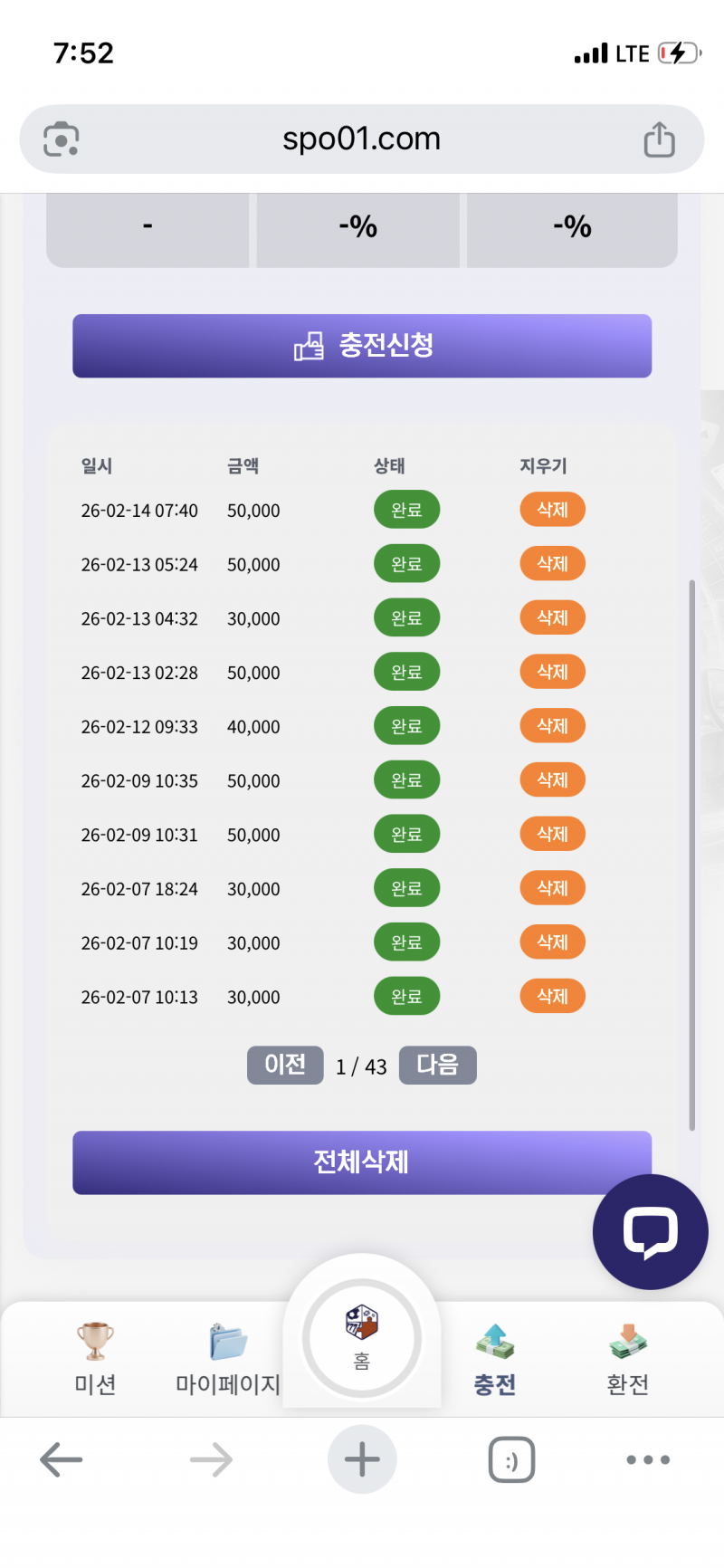Image resolution: width=724 pixels, height=1568 pixels.
Task: Open the live chat bubble
Action: click(650, 1231)
